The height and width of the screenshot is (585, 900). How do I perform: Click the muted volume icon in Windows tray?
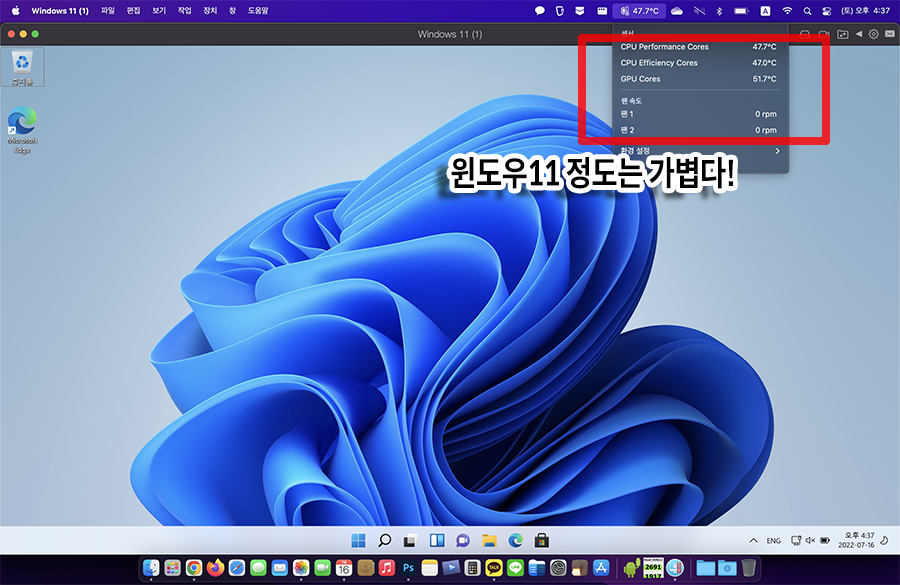click(810, 540)
